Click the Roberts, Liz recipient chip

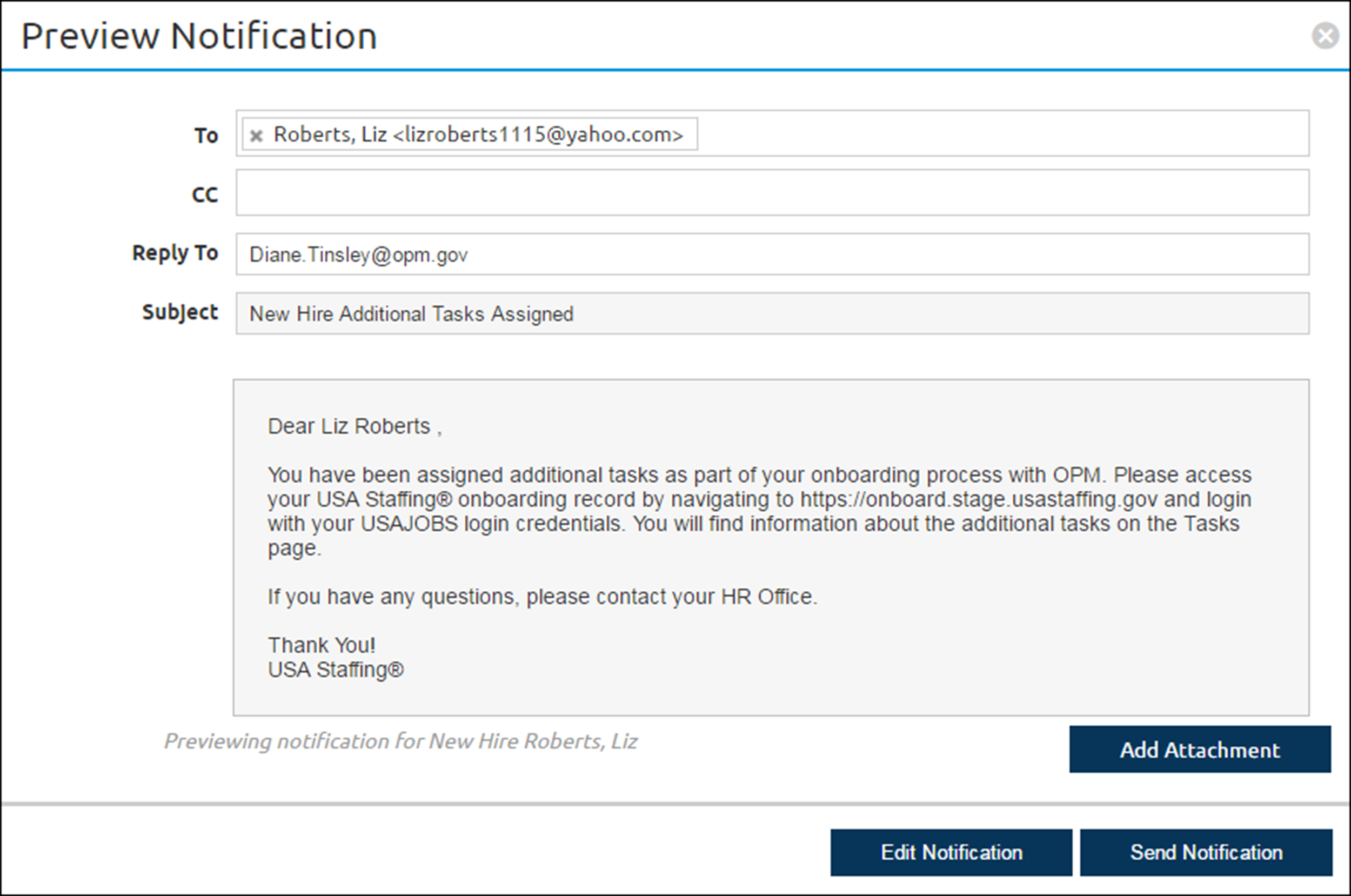point(478,135)
